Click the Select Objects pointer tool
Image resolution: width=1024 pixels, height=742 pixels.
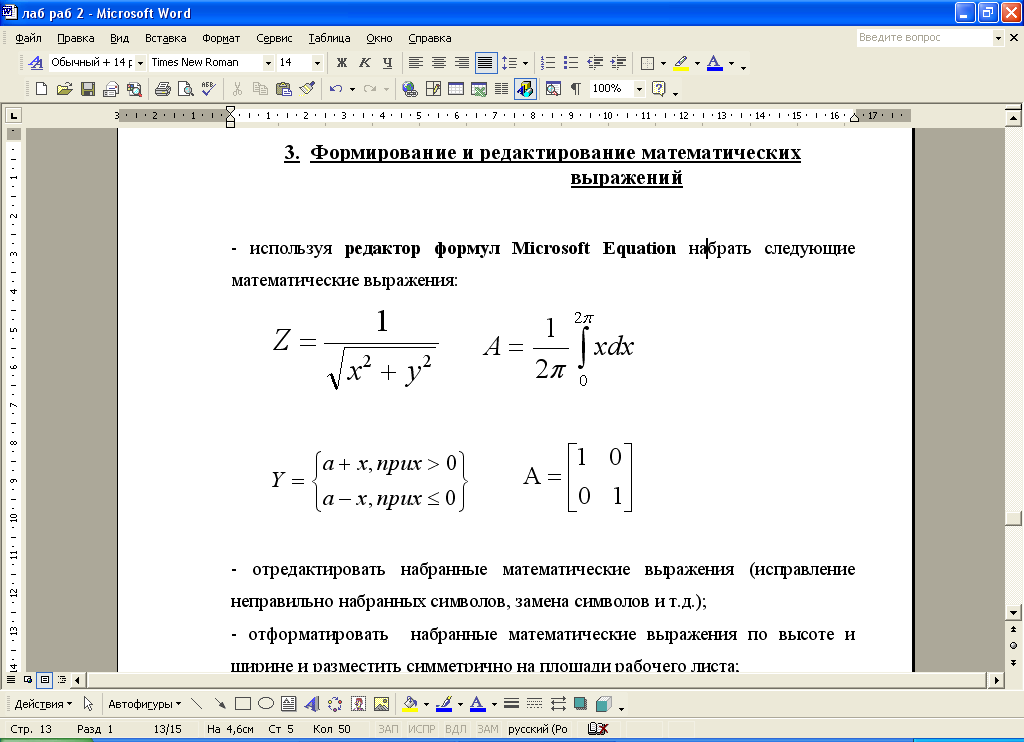(88, 704)
